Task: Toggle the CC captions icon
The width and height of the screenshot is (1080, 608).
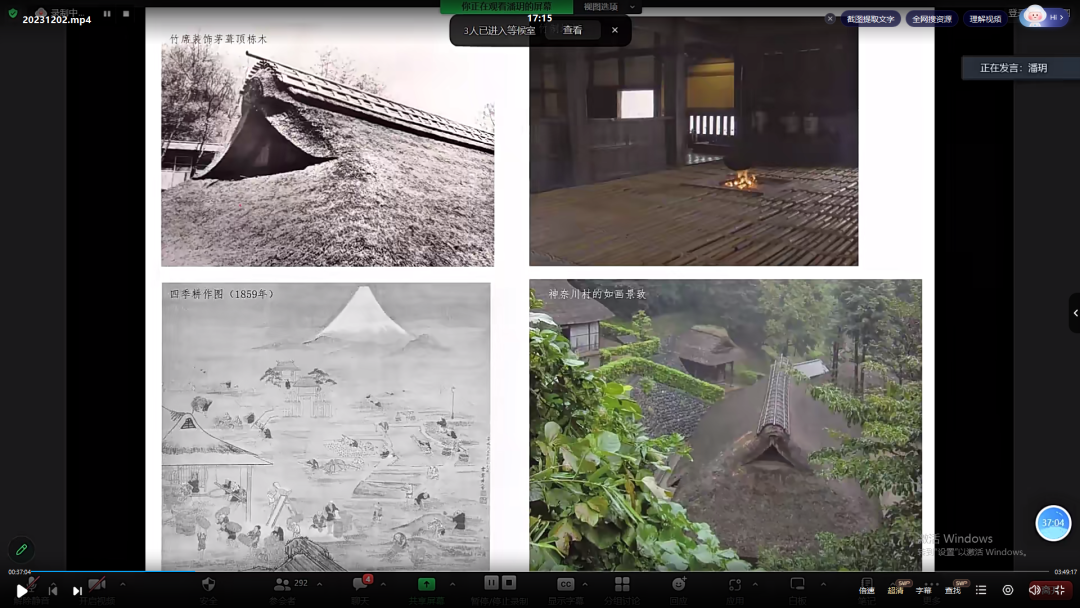Action: 565,584
